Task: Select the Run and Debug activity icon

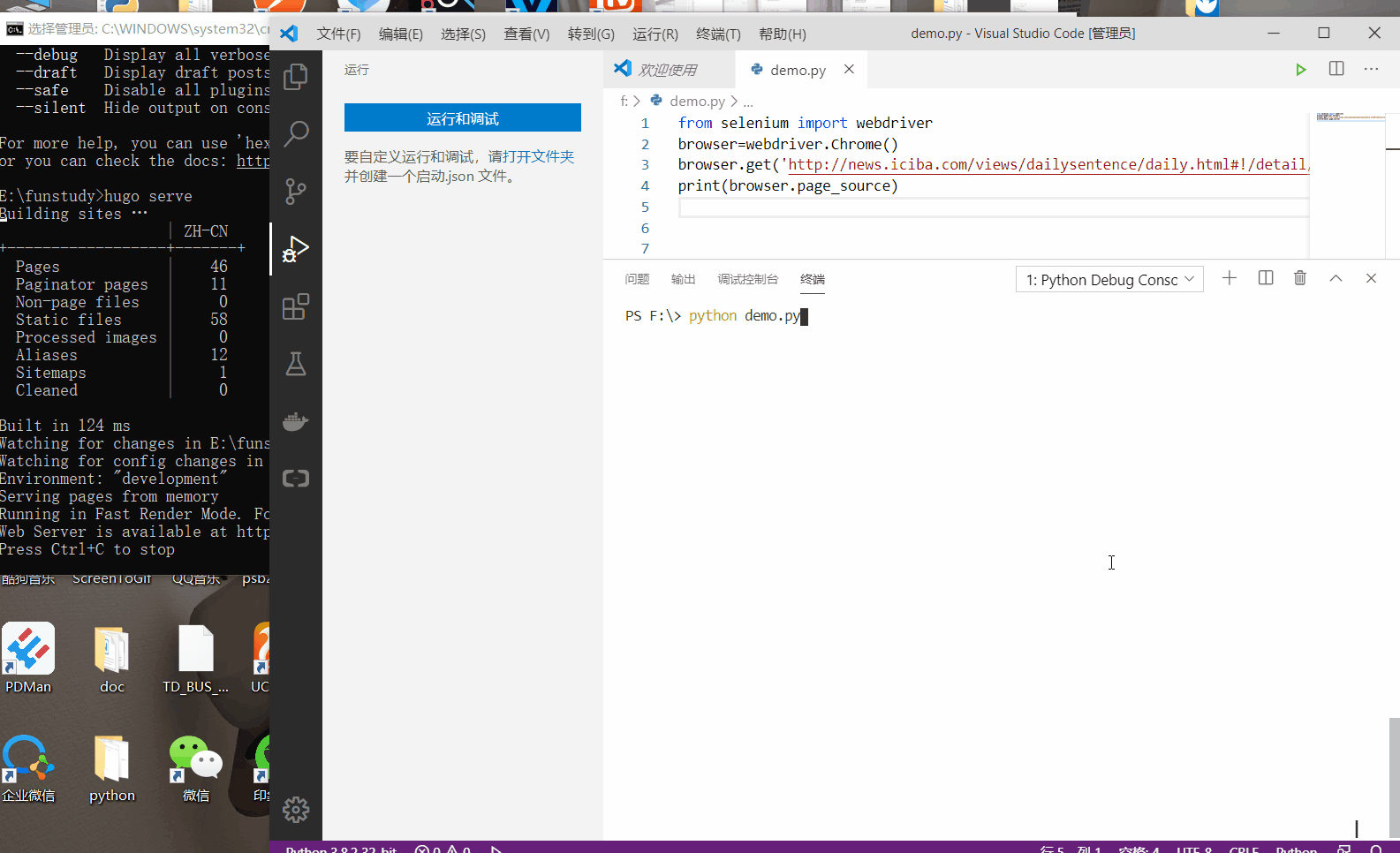Action: point(296,249)
